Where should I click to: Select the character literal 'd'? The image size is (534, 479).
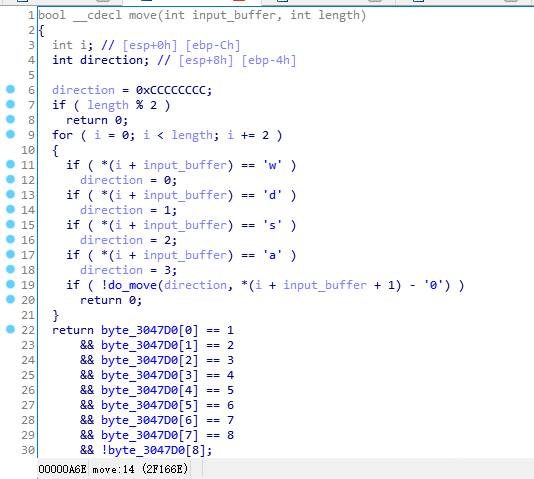[x=272, y=195]
